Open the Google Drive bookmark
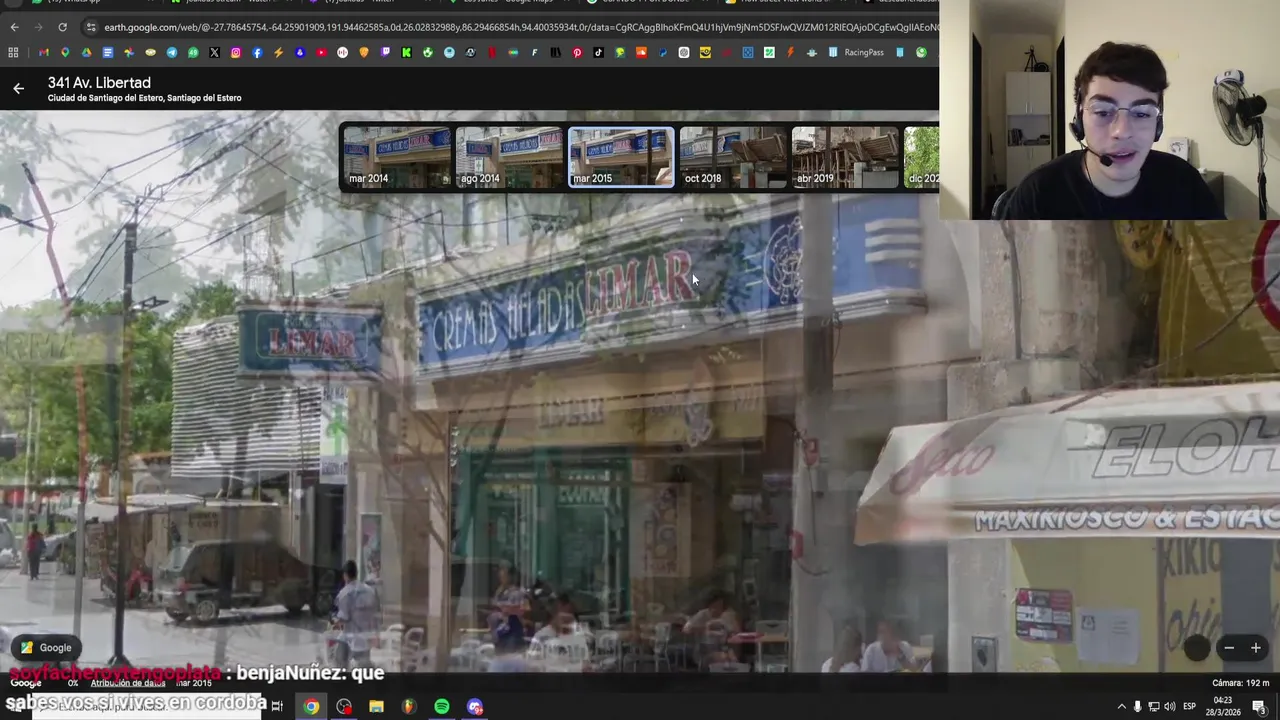Viewport: 1280px width, 720px height. tap(87, 52)
